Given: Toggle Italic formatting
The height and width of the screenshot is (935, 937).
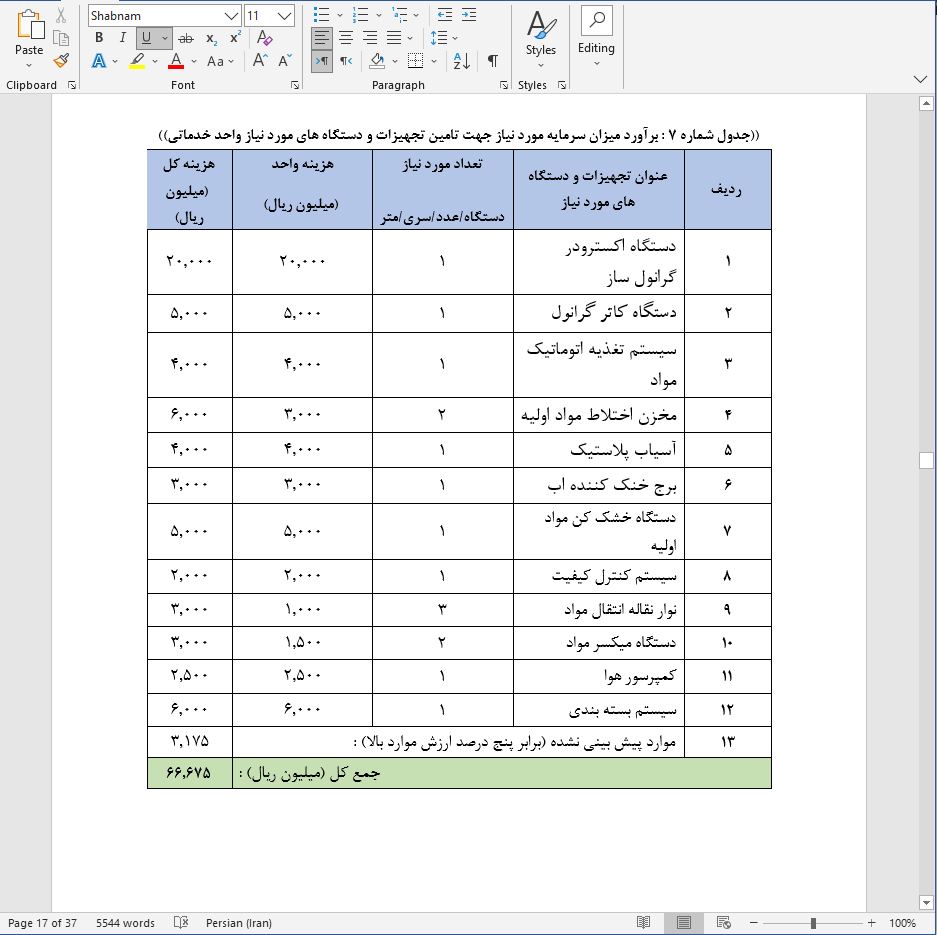Looking at the screenshot, I should tap(123, 38).
